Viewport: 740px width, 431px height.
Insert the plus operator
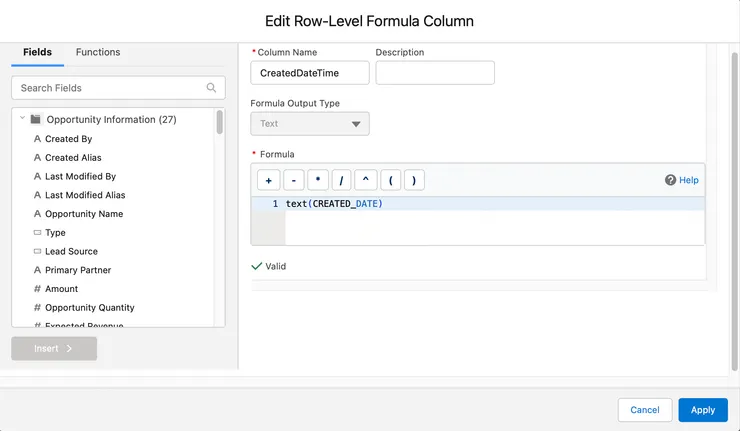269,180
